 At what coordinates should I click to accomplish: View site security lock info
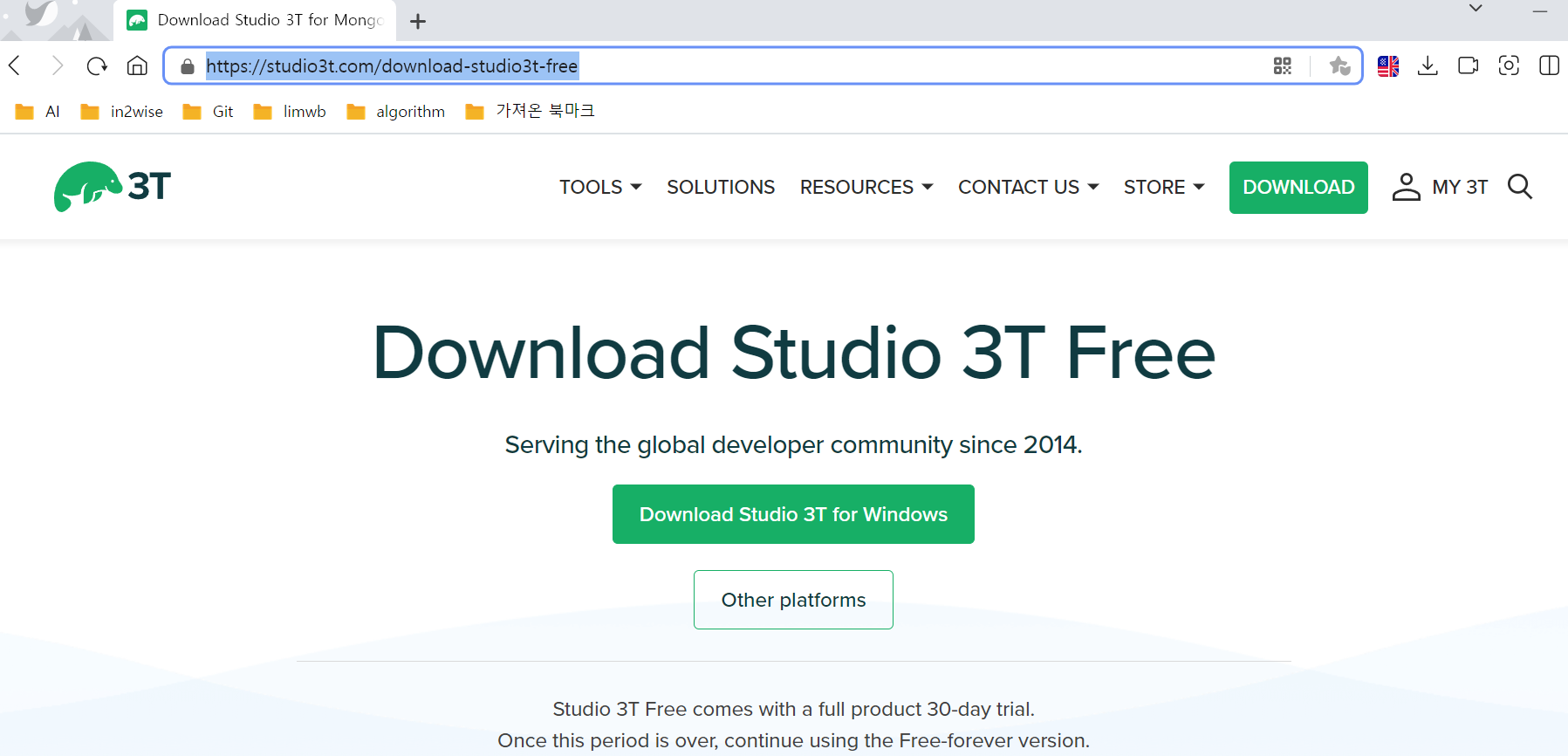click(x=187, y=66)
